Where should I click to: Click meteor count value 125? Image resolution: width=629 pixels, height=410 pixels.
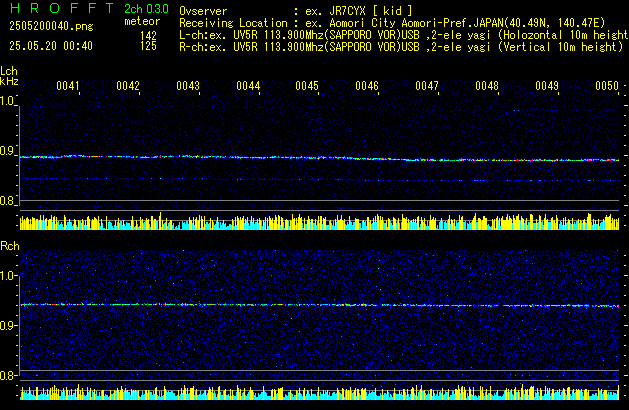[148, 46]
